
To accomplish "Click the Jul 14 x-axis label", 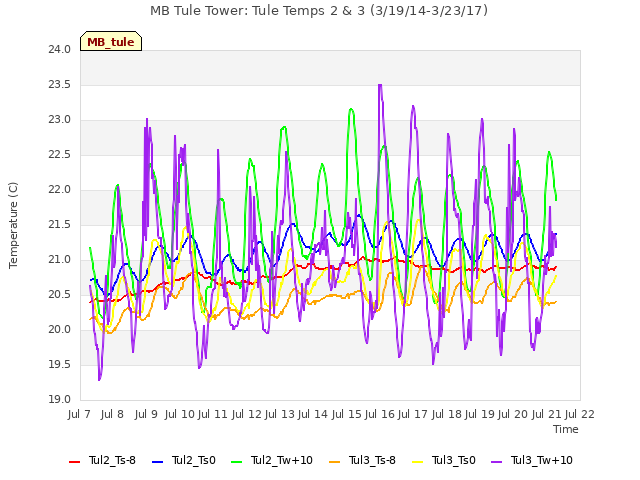I will [313, 415].
